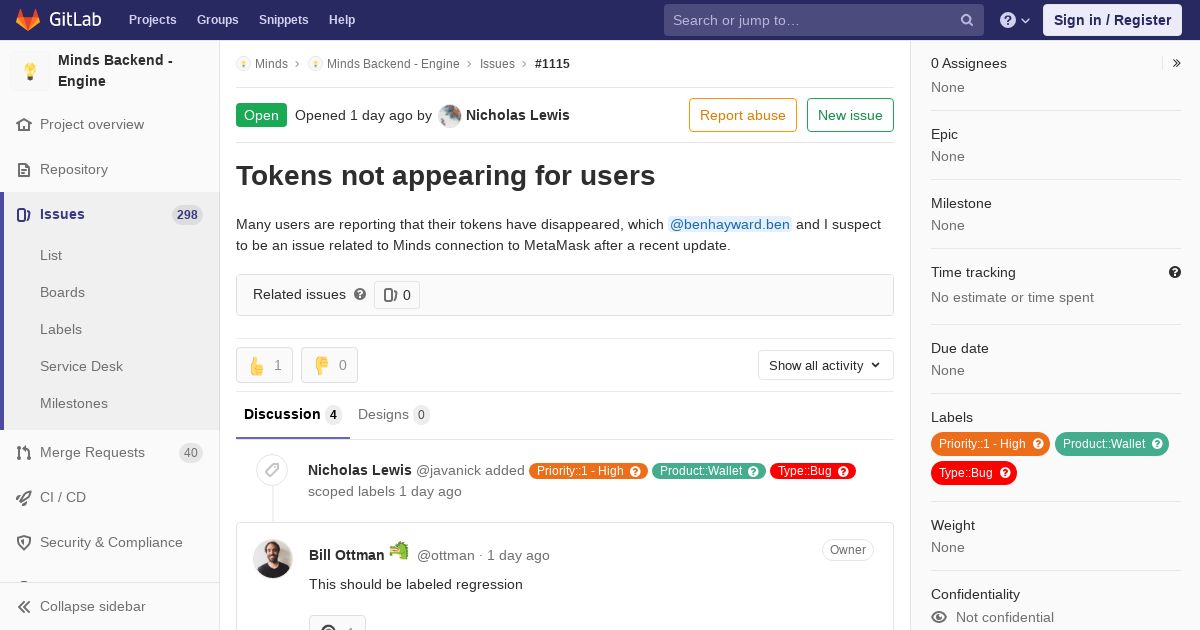This screenshot has height=630, width=1200.
Task: Click the search magnifier icon
Action: coord(967,20)
